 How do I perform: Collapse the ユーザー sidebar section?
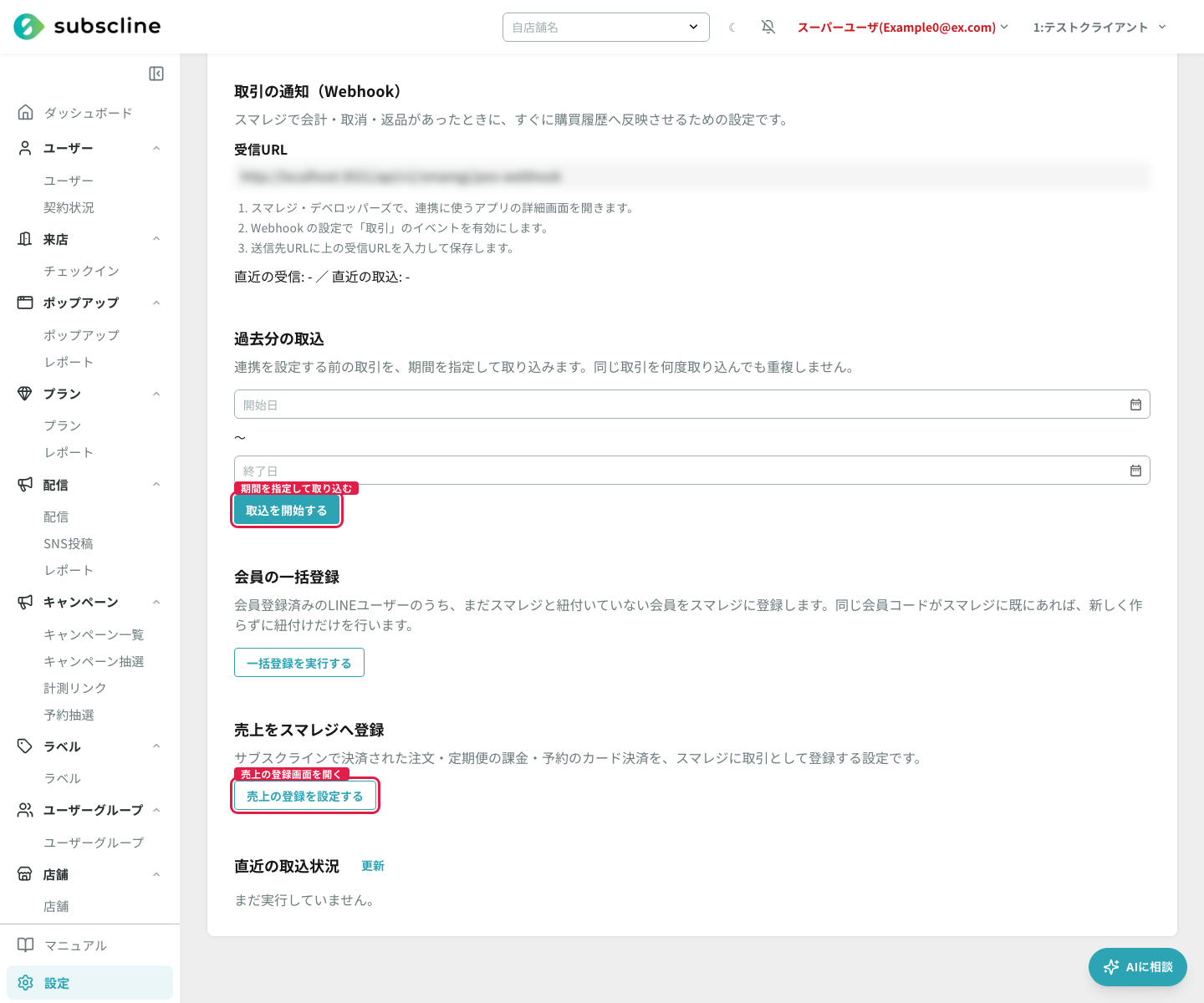[156, 148]
